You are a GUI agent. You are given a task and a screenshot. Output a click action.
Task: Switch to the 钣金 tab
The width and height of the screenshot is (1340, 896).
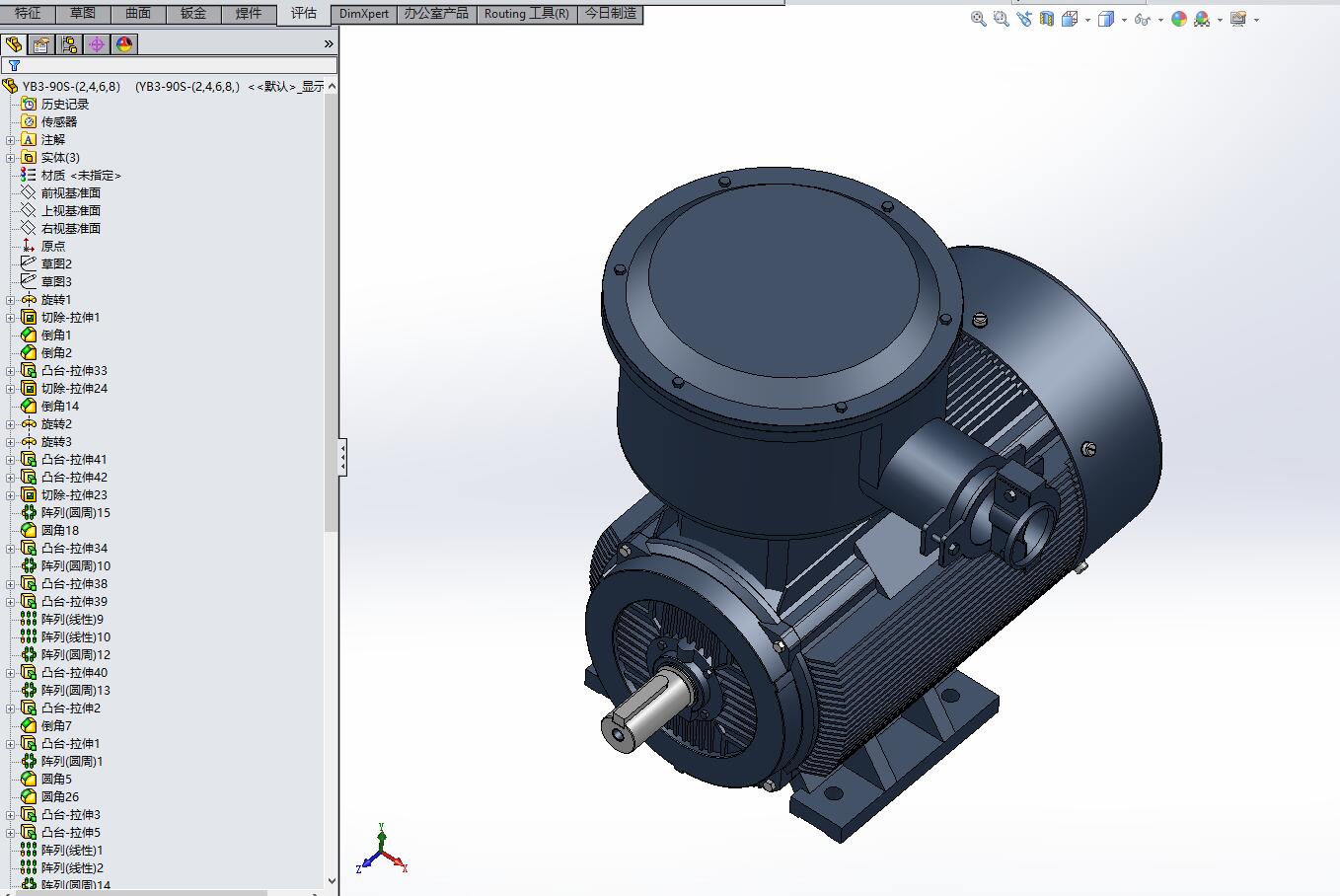click(193, 14)
